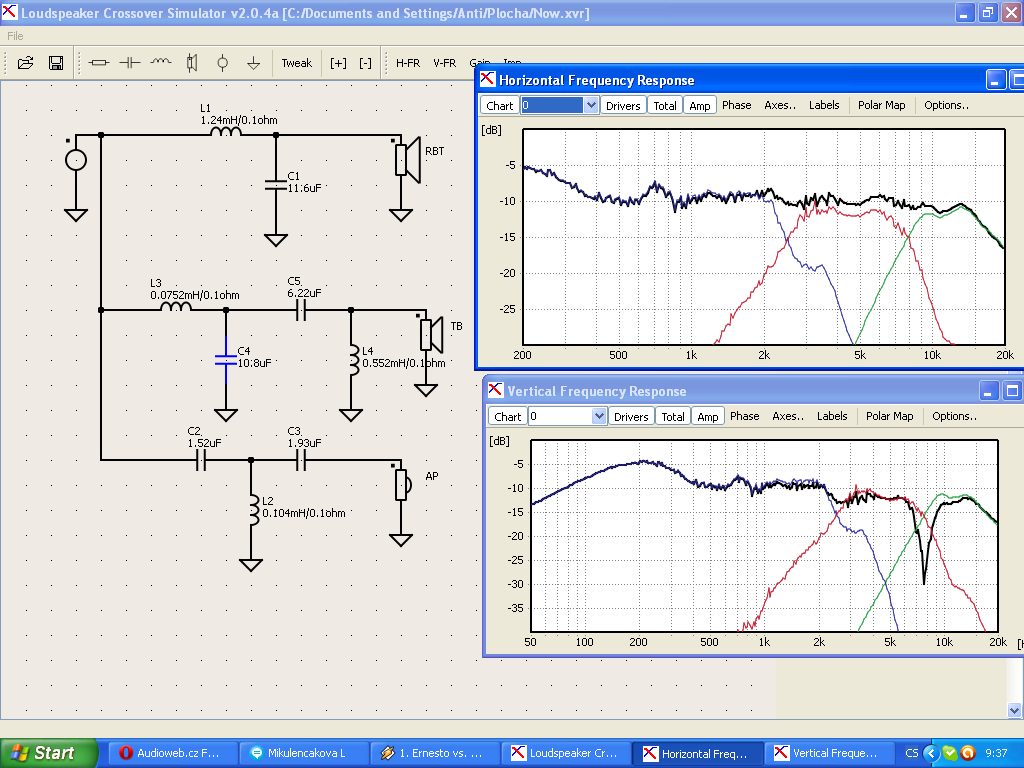Screen dimensions: 1024x768
Task: Click the Windows Start button
Action: click(x=48, y=753)
